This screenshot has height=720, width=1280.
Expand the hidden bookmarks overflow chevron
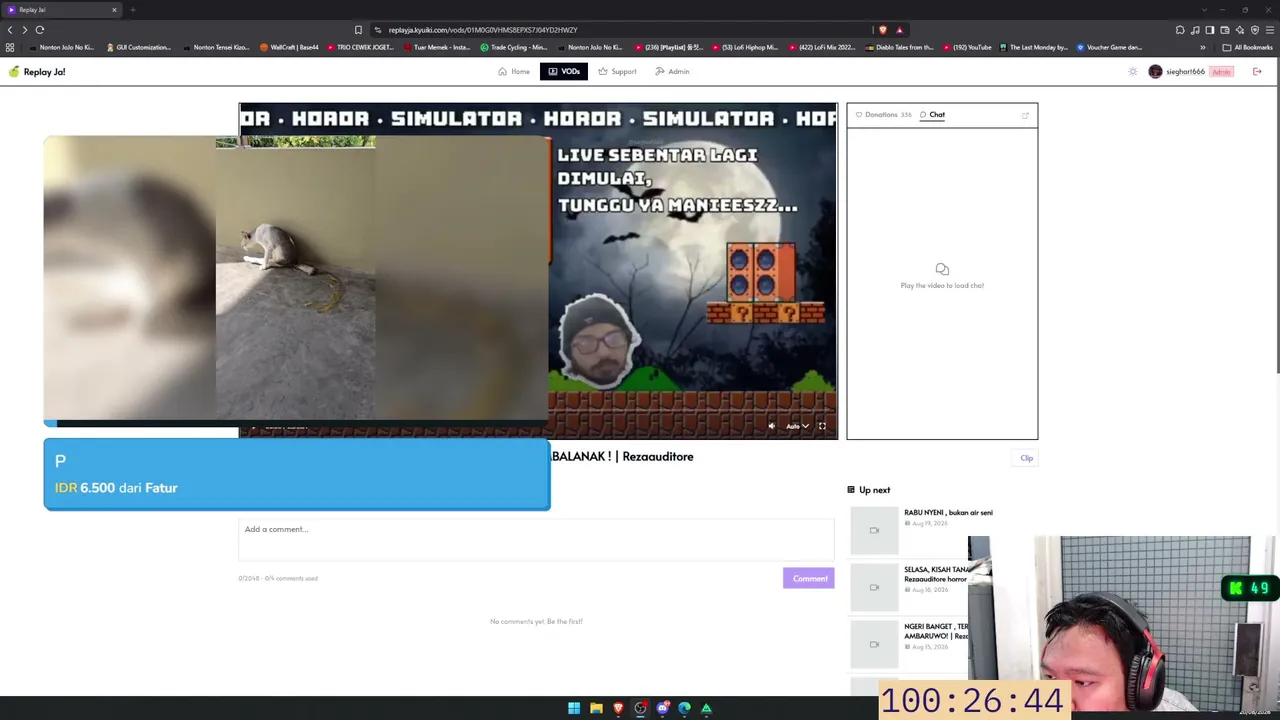pos(1203,47)
